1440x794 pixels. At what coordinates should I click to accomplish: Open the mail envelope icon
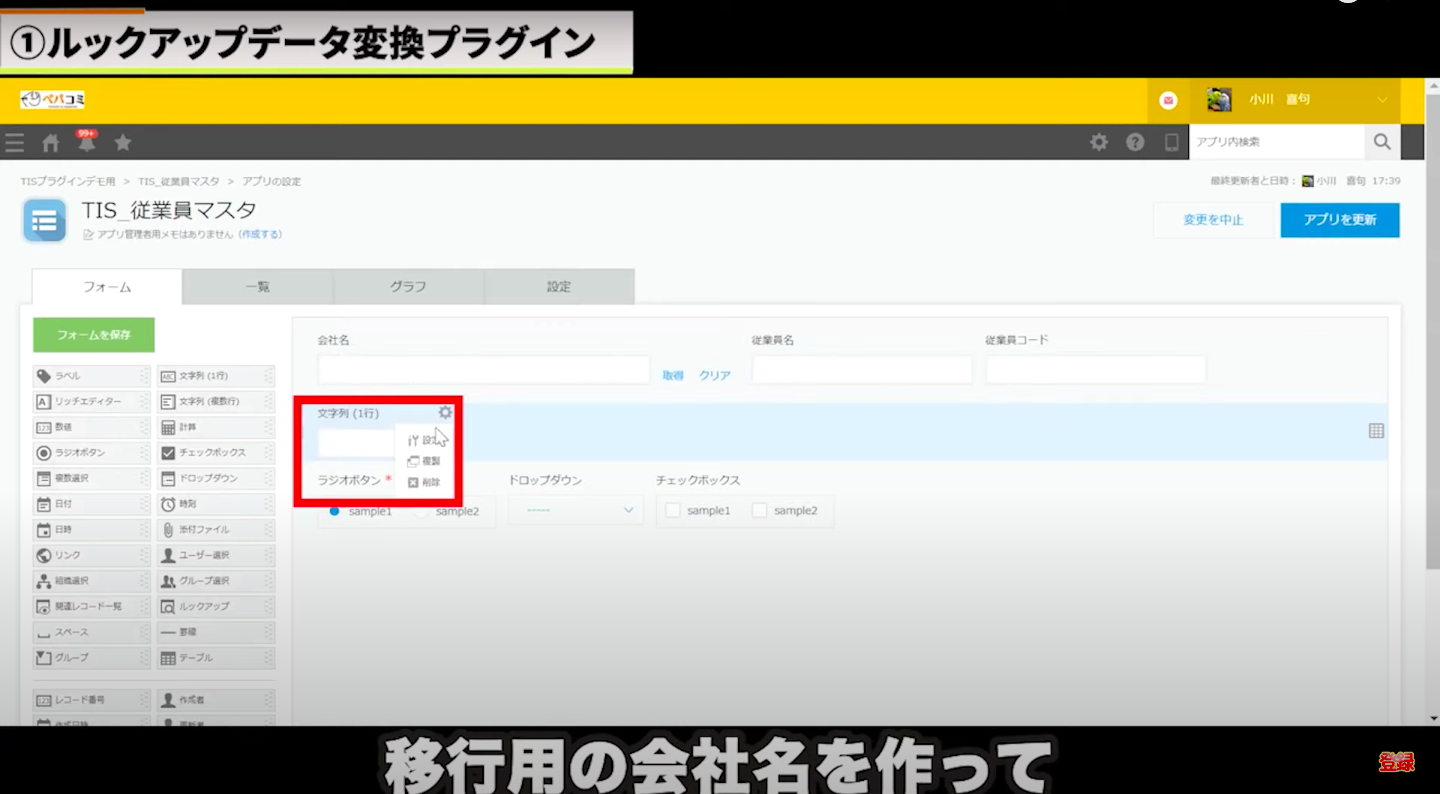click(1168, 100)
